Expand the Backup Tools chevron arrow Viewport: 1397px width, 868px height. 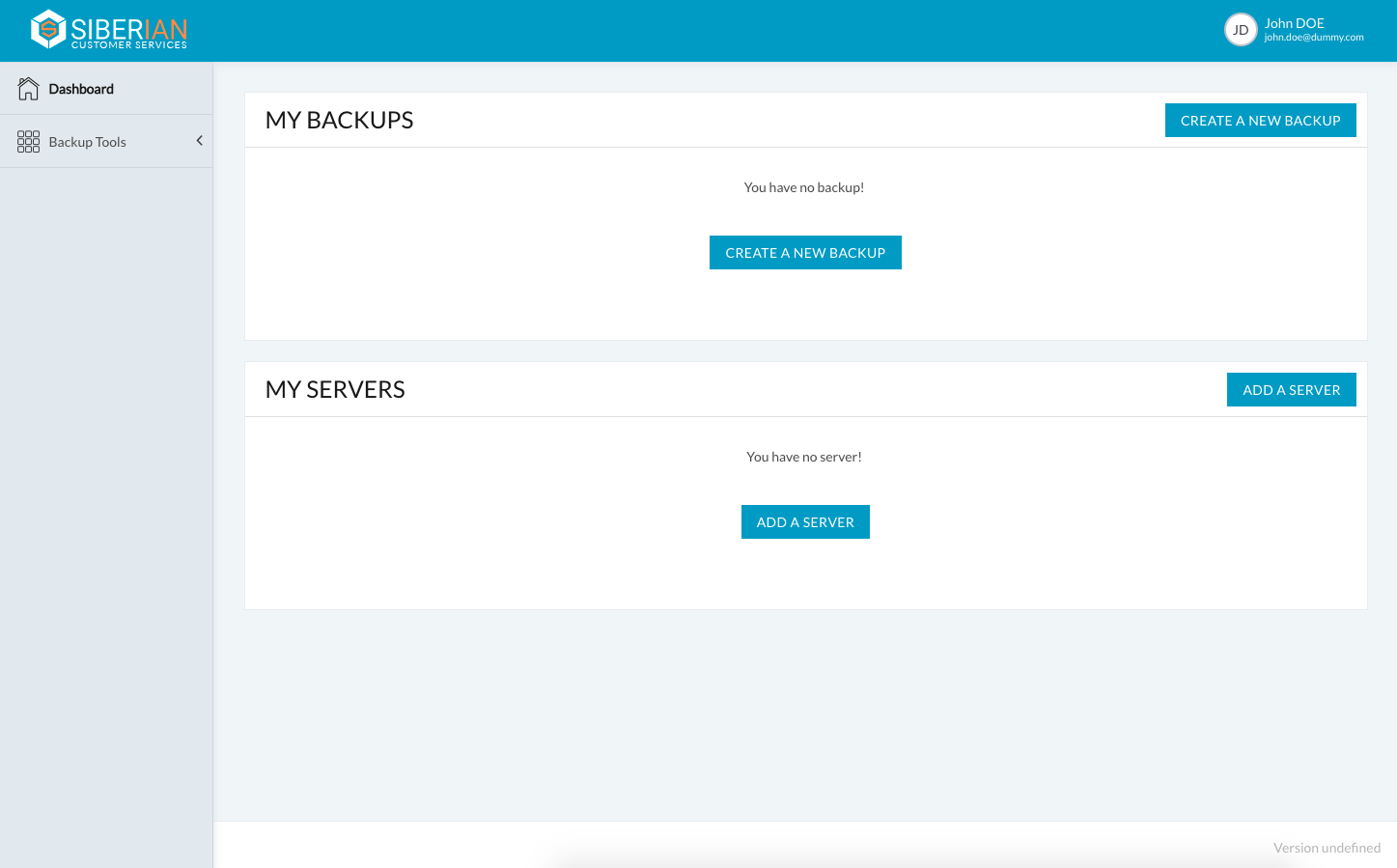point(199,141)
